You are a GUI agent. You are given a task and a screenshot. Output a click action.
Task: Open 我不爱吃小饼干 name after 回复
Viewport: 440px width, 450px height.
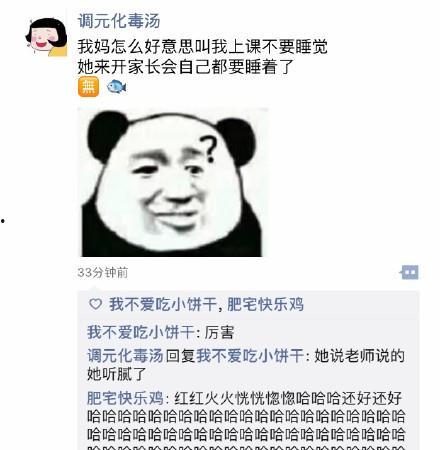250,355
